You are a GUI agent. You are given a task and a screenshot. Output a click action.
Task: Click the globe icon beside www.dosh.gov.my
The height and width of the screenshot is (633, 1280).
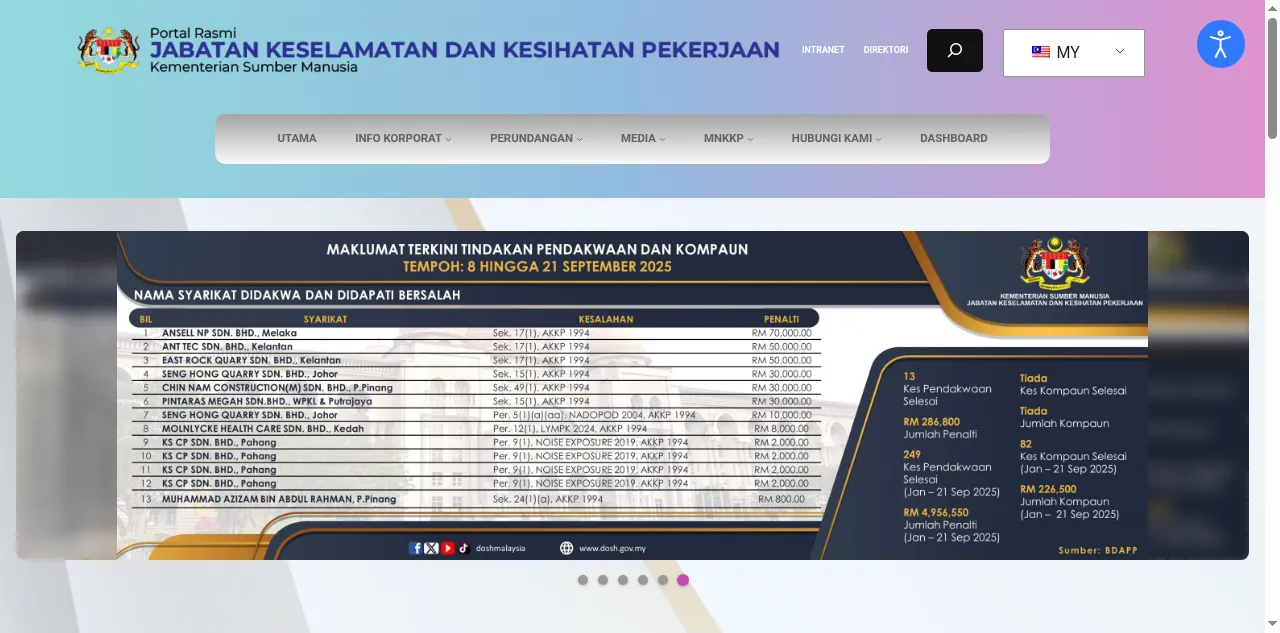point(567,548)
